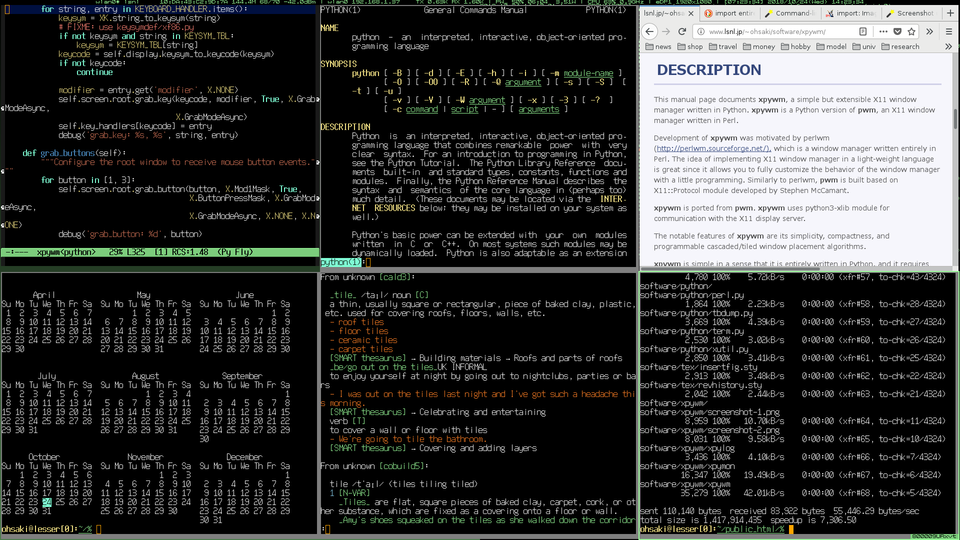The width and height of the screenshot is (960, 540).
Task: Open the money bookmark folder
Action: pyautogui.click(x=759, y=47)
